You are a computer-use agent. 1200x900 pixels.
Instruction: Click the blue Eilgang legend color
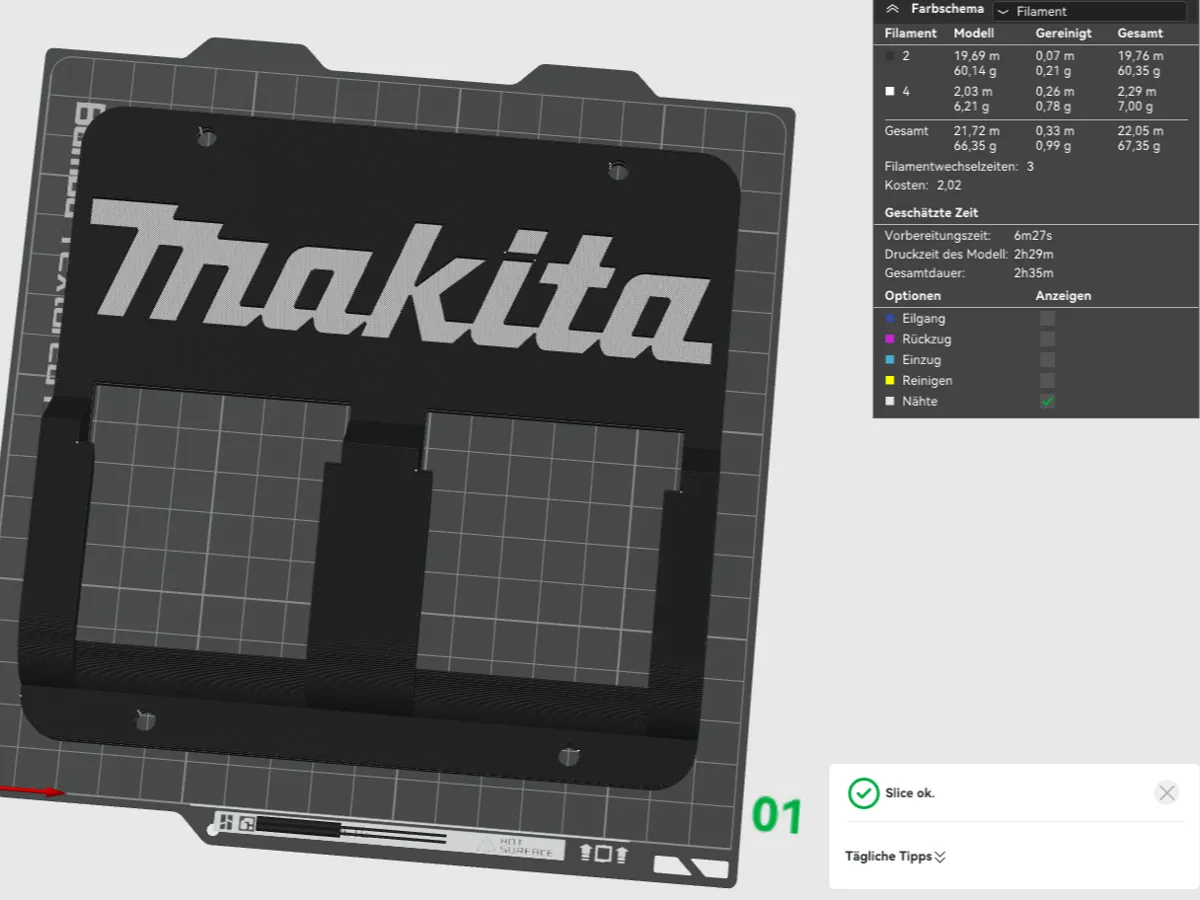tap(890, 318)
